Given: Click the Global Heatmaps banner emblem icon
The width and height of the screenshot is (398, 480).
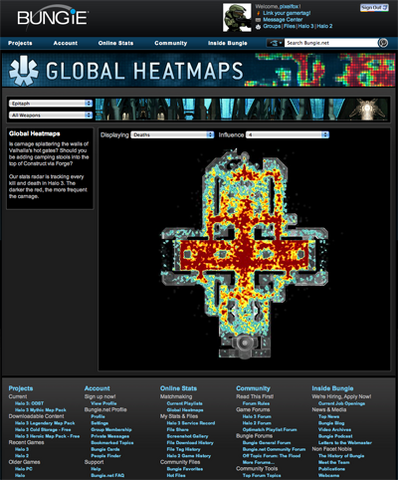Looking at the screenshot, I should tap(23, 71).
